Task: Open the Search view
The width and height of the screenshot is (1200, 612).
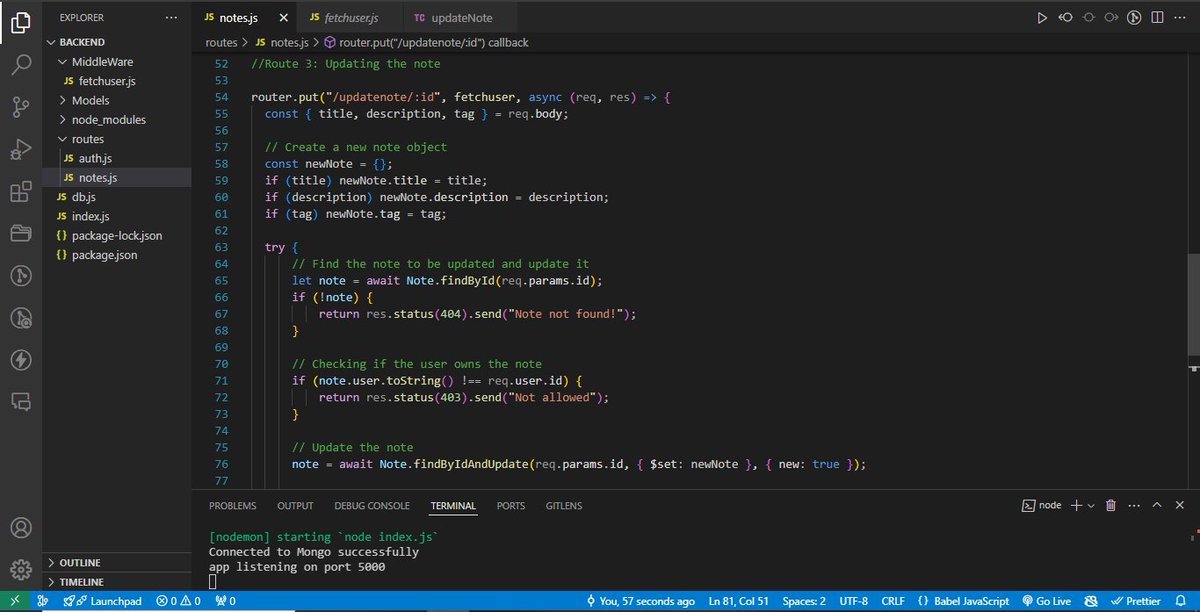Action: (20, 65)
